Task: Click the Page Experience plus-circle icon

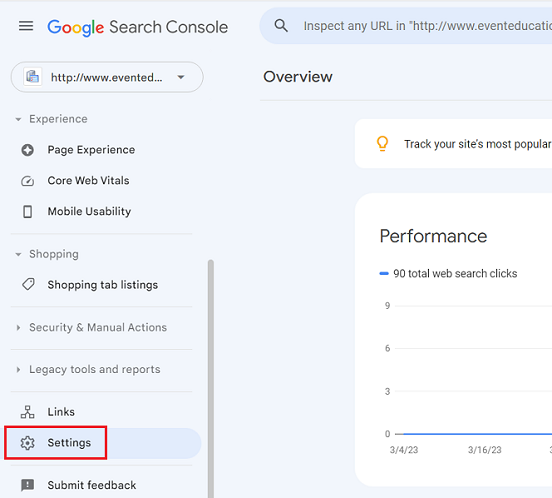Action: (x=27, y=150)
